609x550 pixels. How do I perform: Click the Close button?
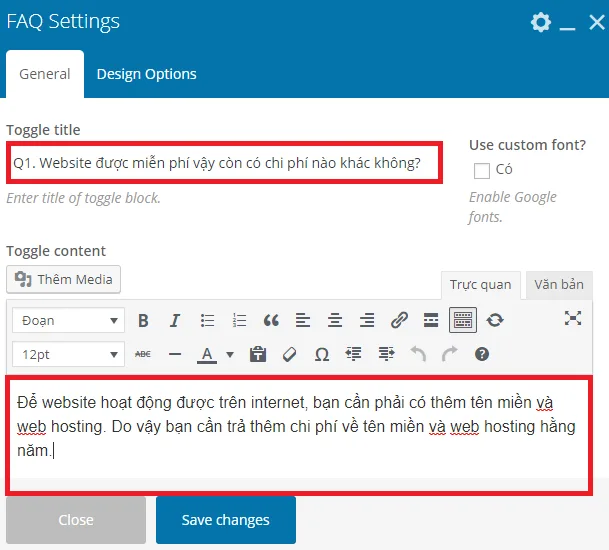tap(76, 520)
